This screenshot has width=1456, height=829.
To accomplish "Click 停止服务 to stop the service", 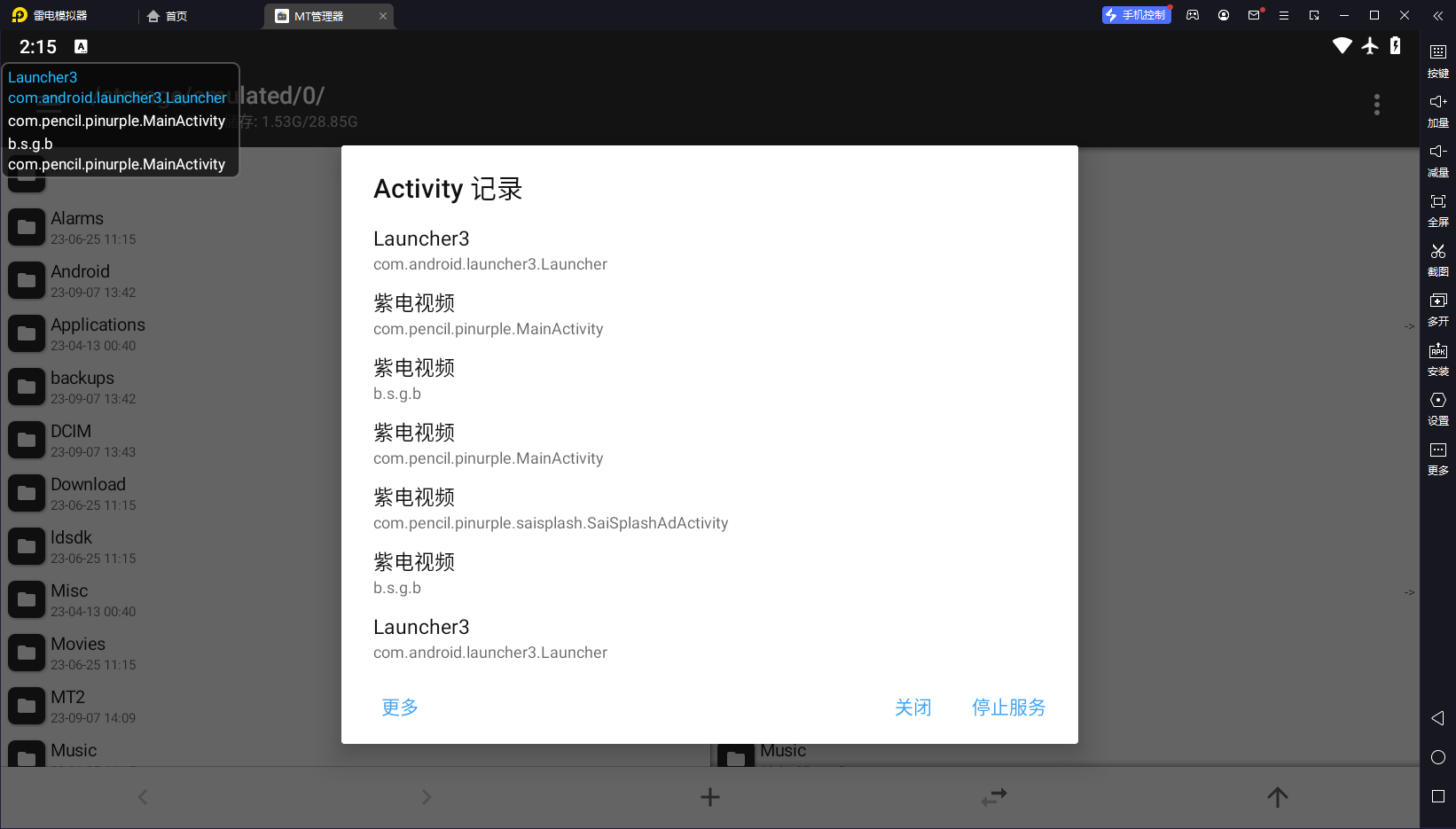I will pyautogui.click(x=1008, y=708).
